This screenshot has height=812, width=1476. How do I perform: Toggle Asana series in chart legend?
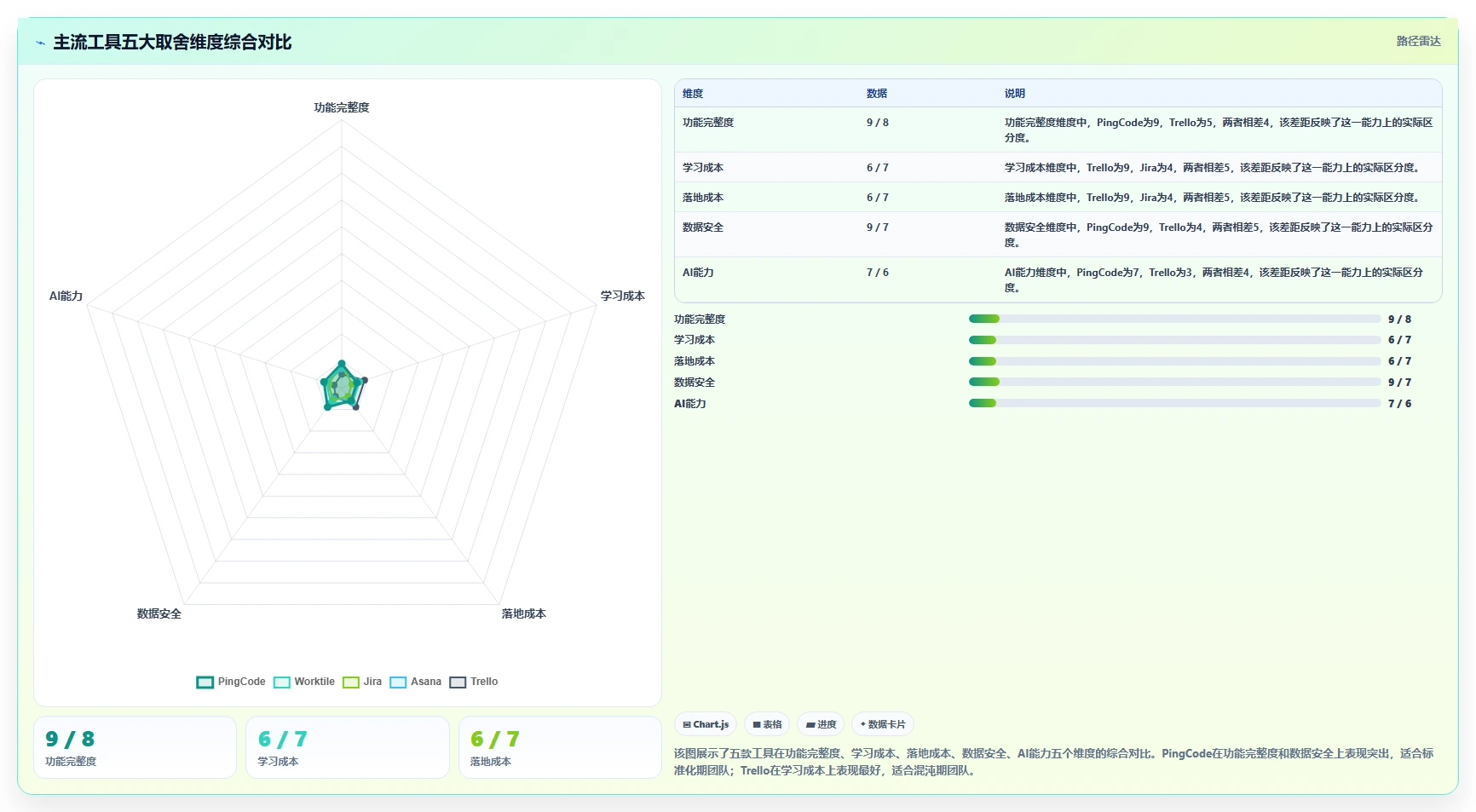pyautogui.click(x=416, y=682)
